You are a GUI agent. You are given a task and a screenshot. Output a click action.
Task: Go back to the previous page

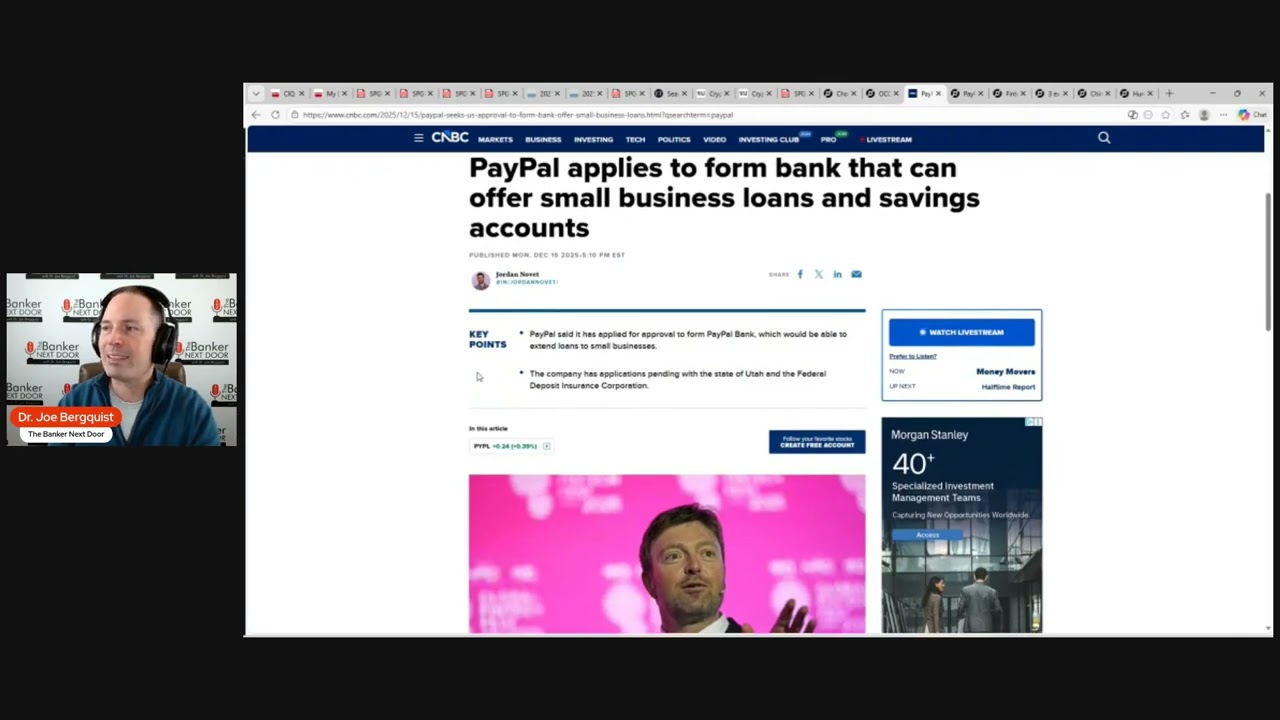[x=256, y=115]
